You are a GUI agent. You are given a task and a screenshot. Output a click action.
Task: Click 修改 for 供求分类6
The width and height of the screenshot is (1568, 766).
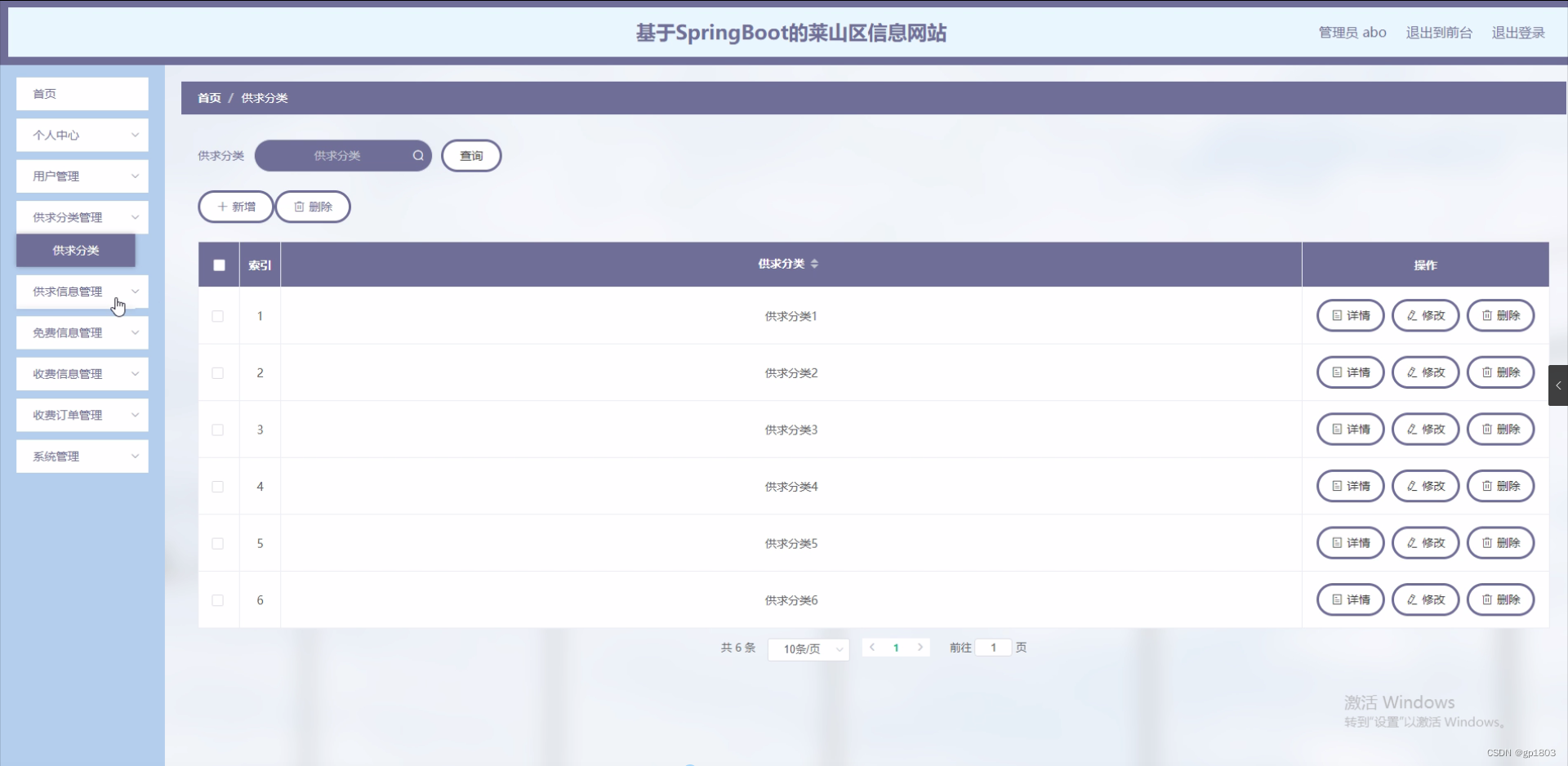1426,599
